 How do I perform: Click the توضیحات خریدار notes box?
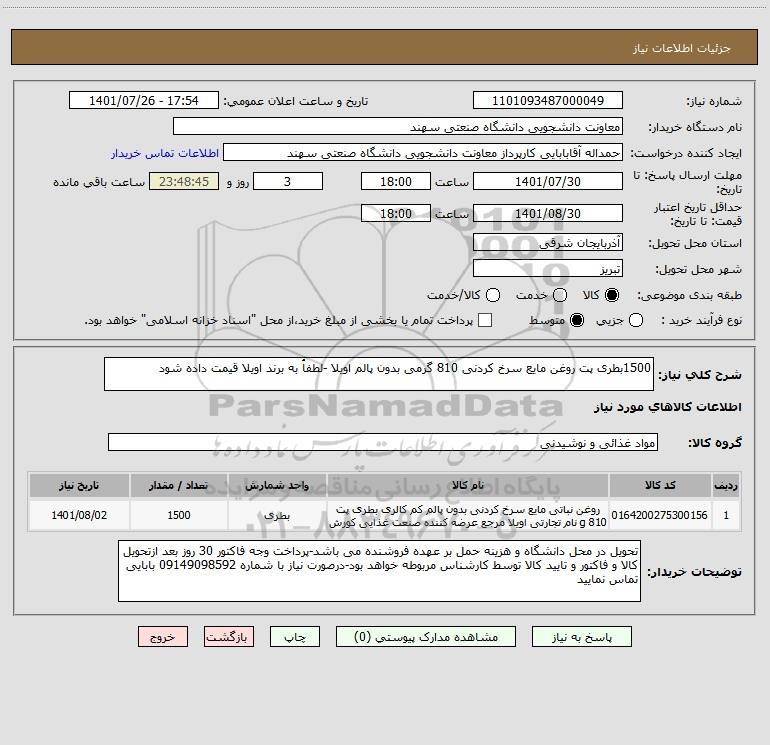[x=379, y=571]
